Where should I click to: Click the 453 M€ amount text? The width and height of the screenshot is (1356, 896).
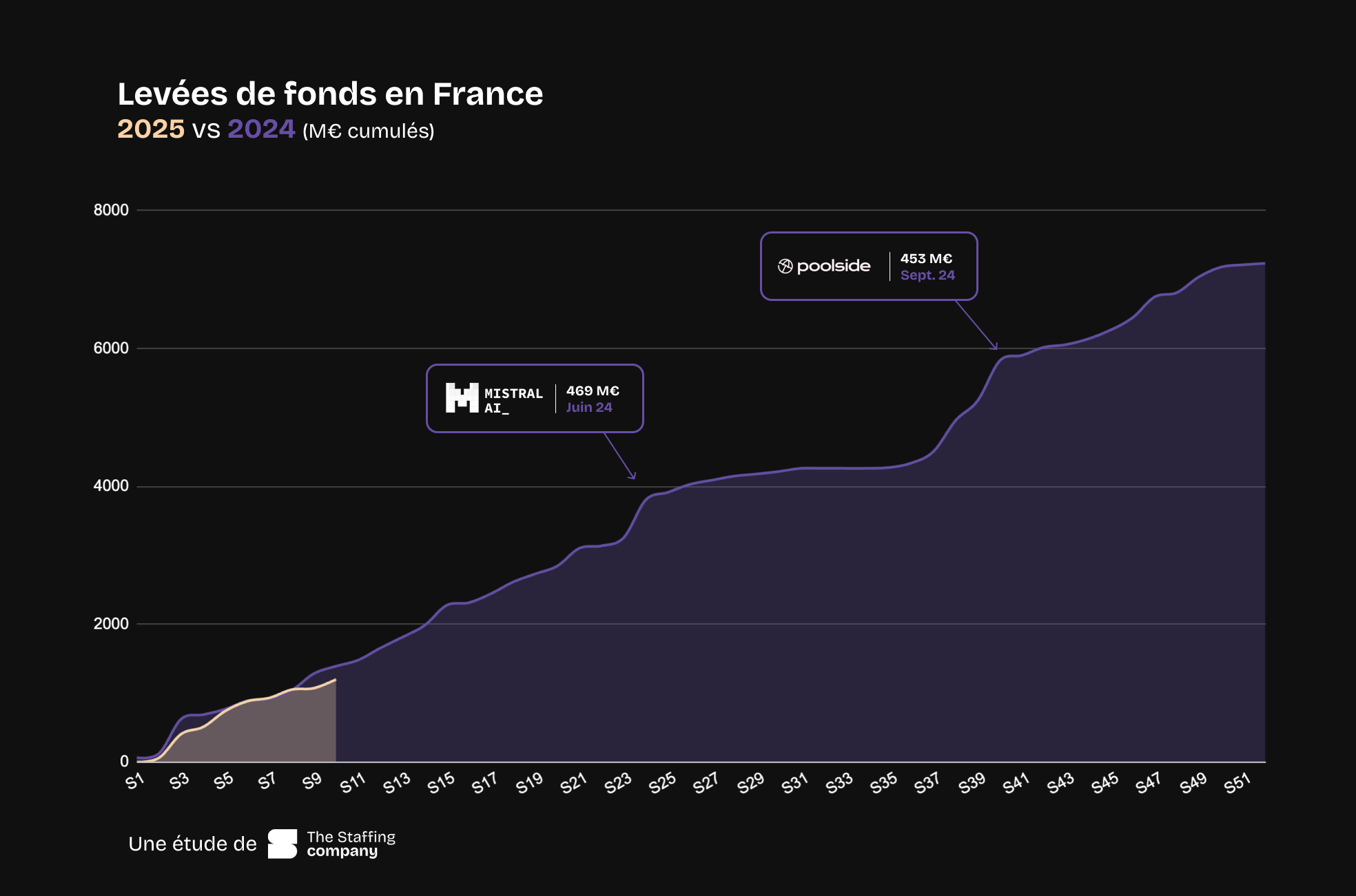pyautogui.click(x=926, y=258)
